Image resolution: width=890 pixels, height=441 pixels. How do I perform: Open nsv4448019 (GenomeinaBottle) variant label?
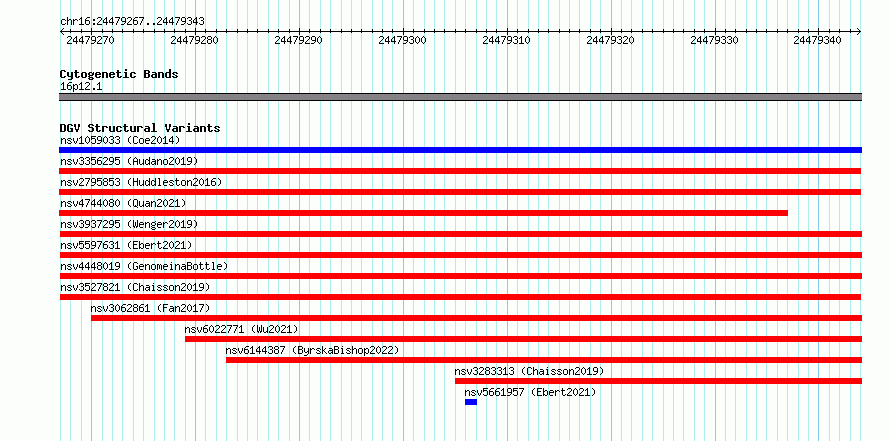144,266
